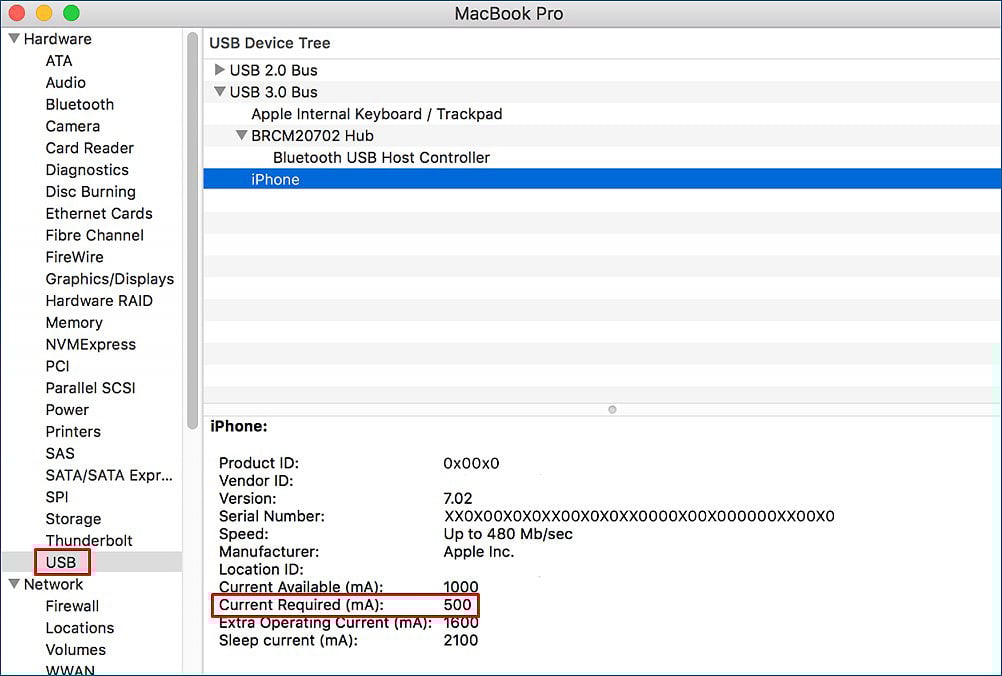Screen dimensions: 1002x676
Task: Click the sidebar vertical scrollbar thumb
Action: click(192, 230)
